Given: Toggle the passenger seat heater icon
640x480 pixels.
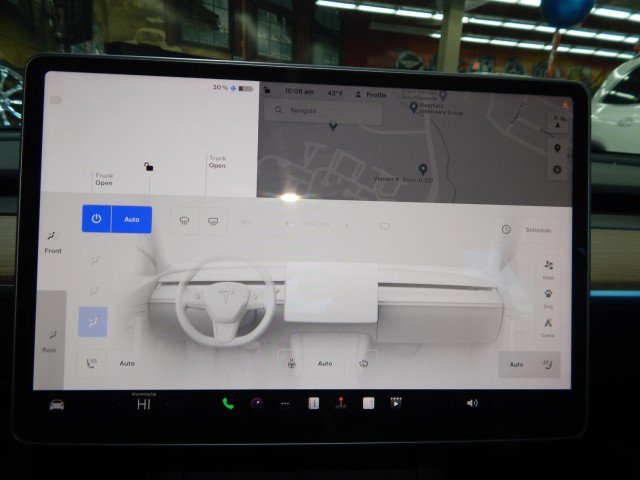Looking at the screenshot, I should [547, 364].
